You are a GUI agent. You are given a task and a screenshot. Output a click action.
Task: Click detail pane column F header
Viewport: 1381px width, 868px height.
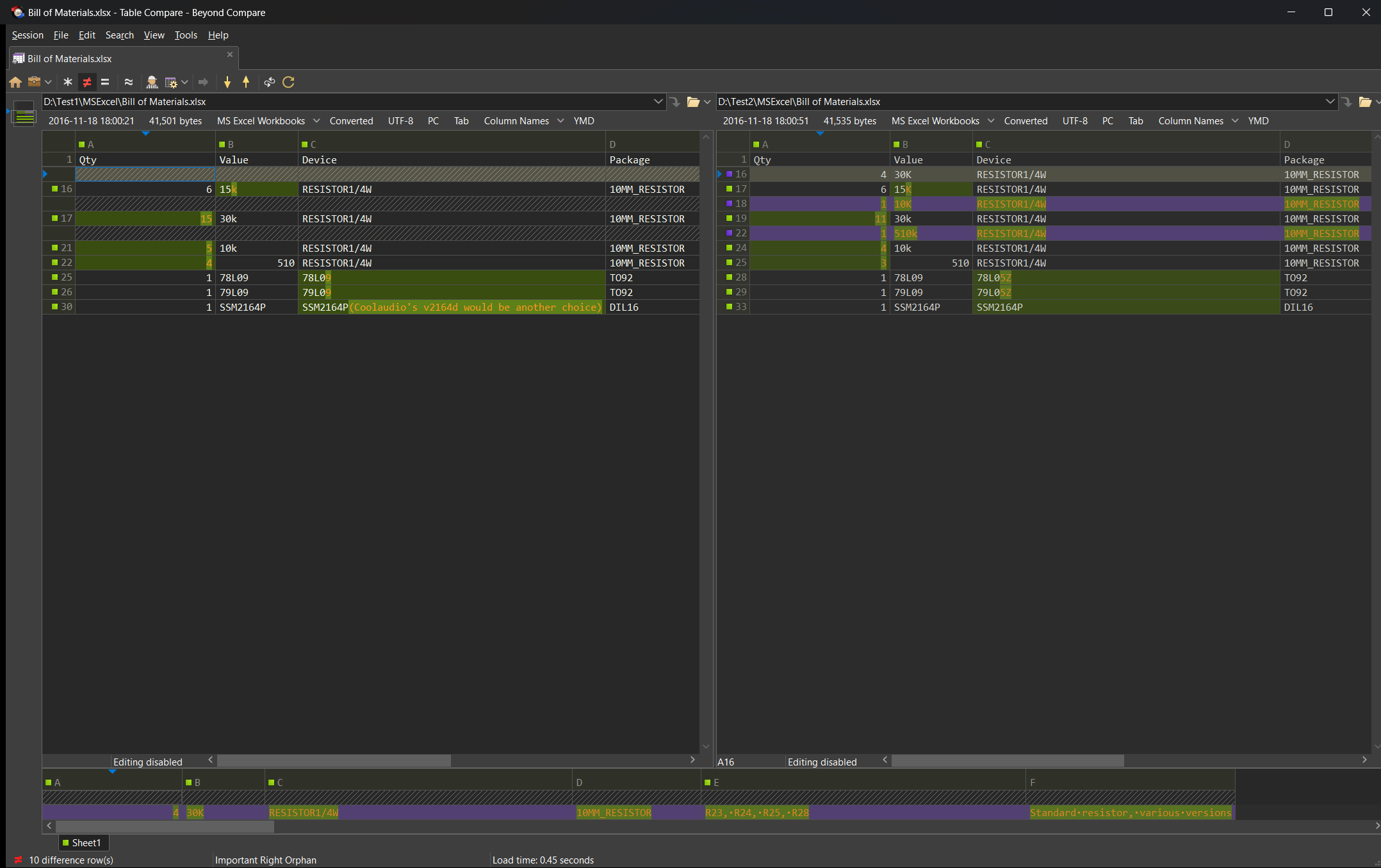point(1131,783)
